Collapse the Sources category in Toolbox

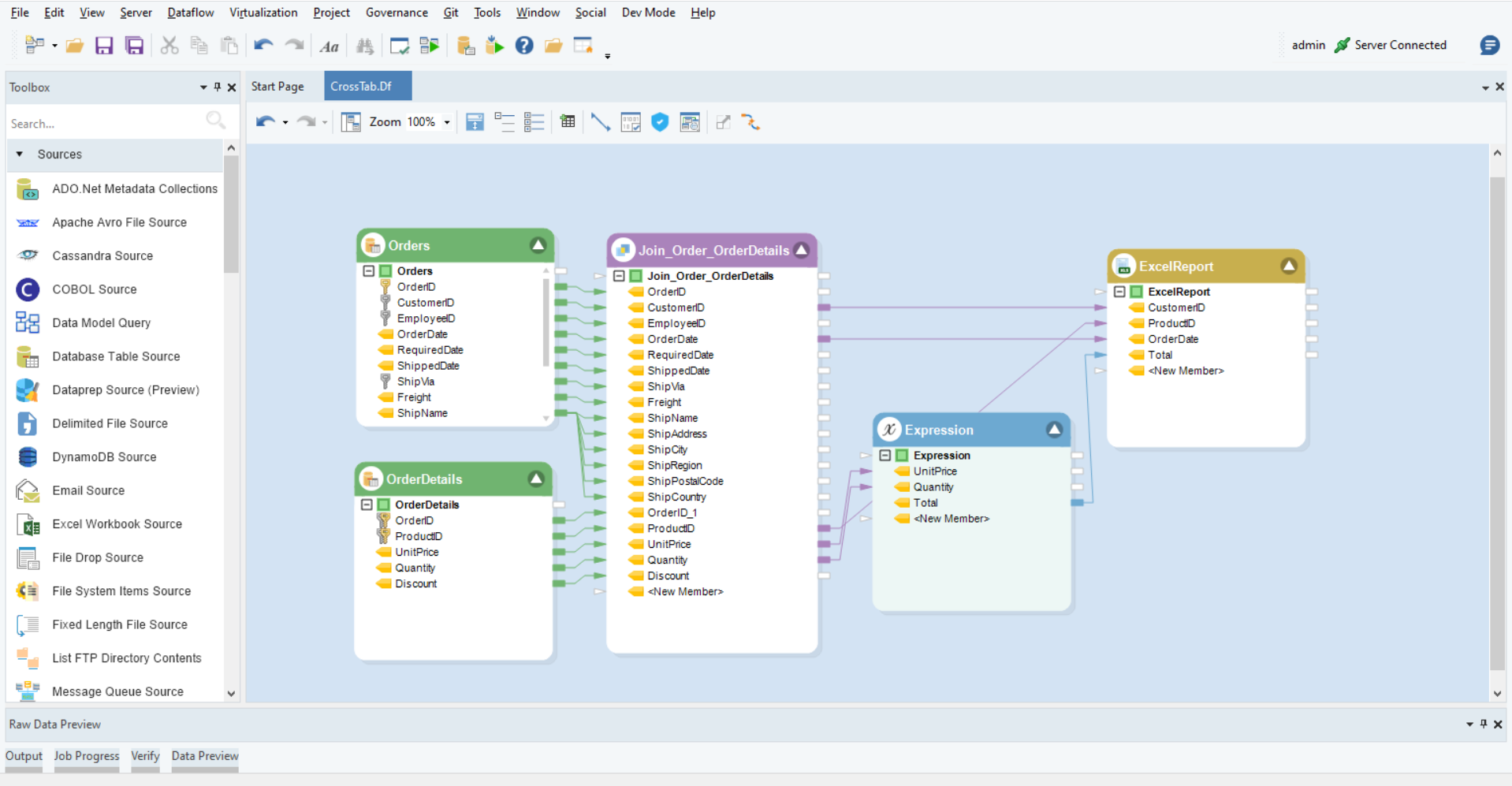pos(20,155)
